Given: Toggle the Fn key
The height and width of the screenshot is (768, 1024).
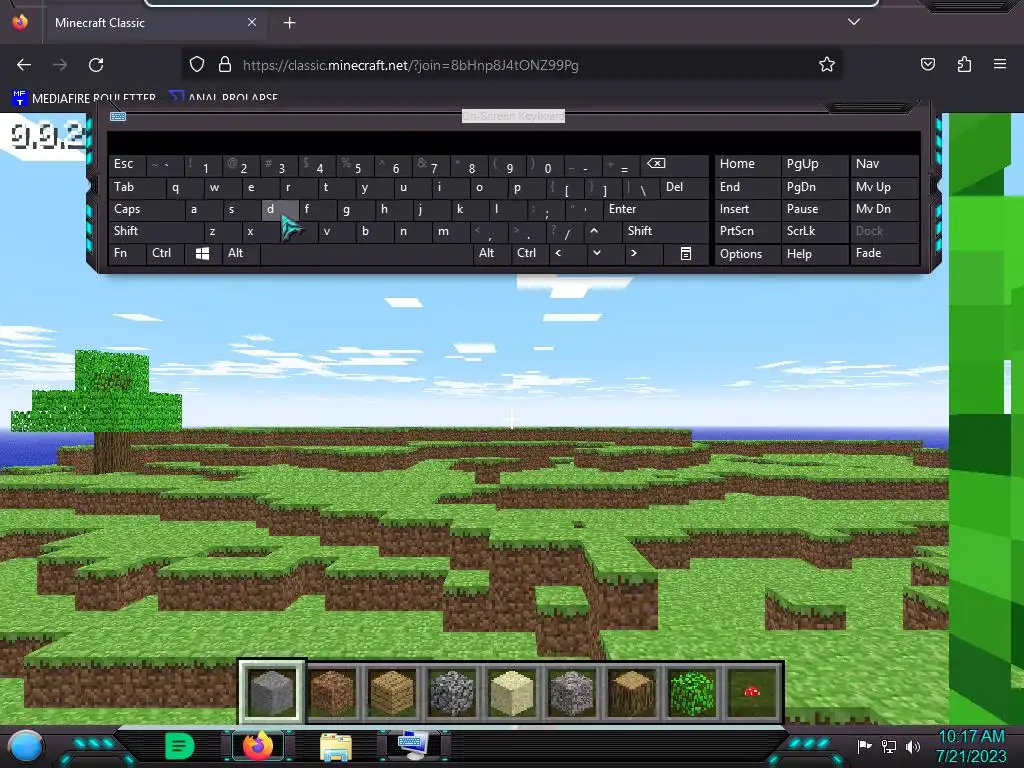Looking at the screenshot, I should 127,253.
